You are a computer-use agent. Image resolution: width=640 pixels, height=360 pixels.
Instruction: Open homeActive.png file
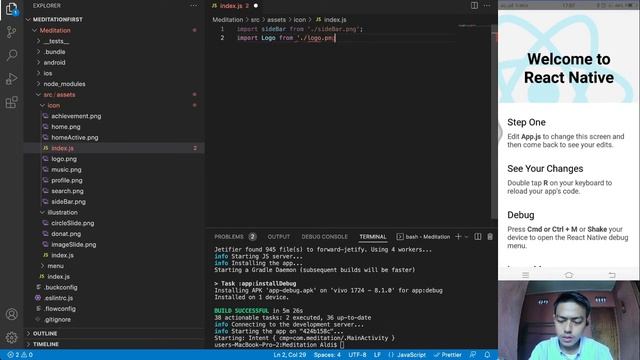pos(75,138)
